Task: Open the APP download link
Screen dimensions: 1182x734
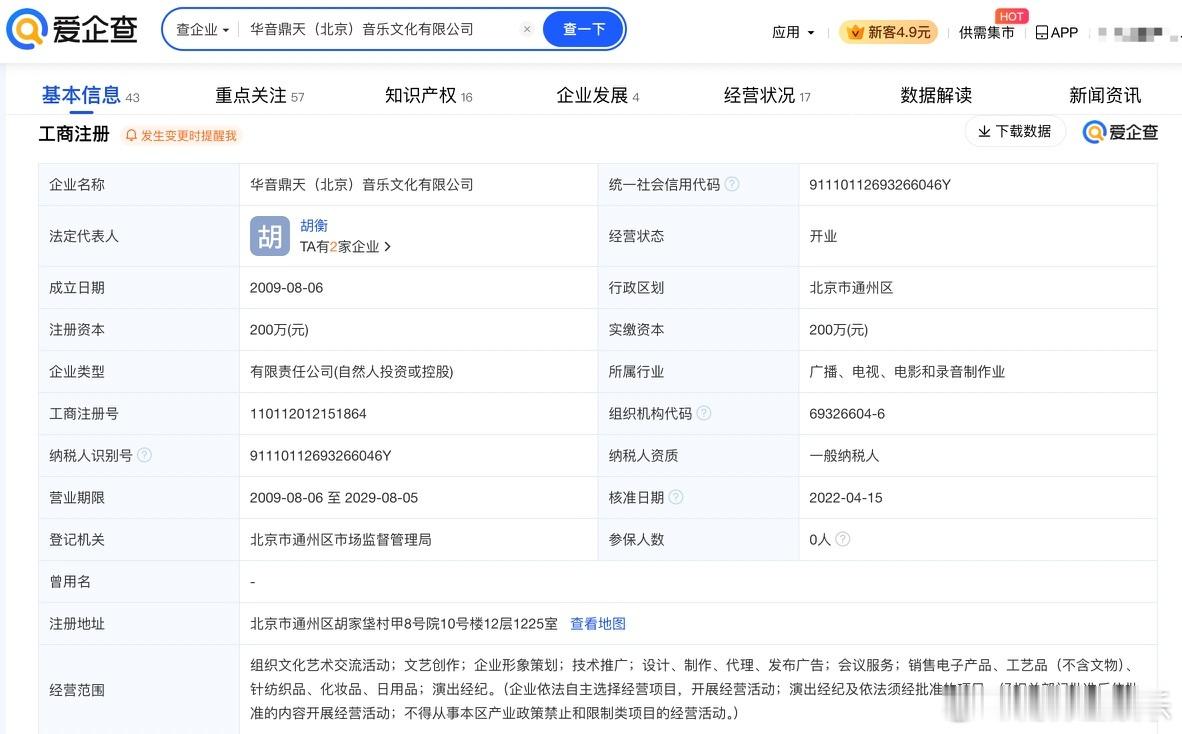Action: tap(1056, 32)
